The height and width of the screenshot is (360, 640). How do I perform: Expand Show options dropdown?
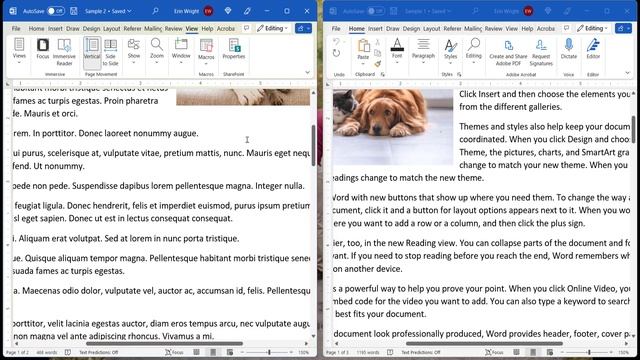click(x=134, y=51)
